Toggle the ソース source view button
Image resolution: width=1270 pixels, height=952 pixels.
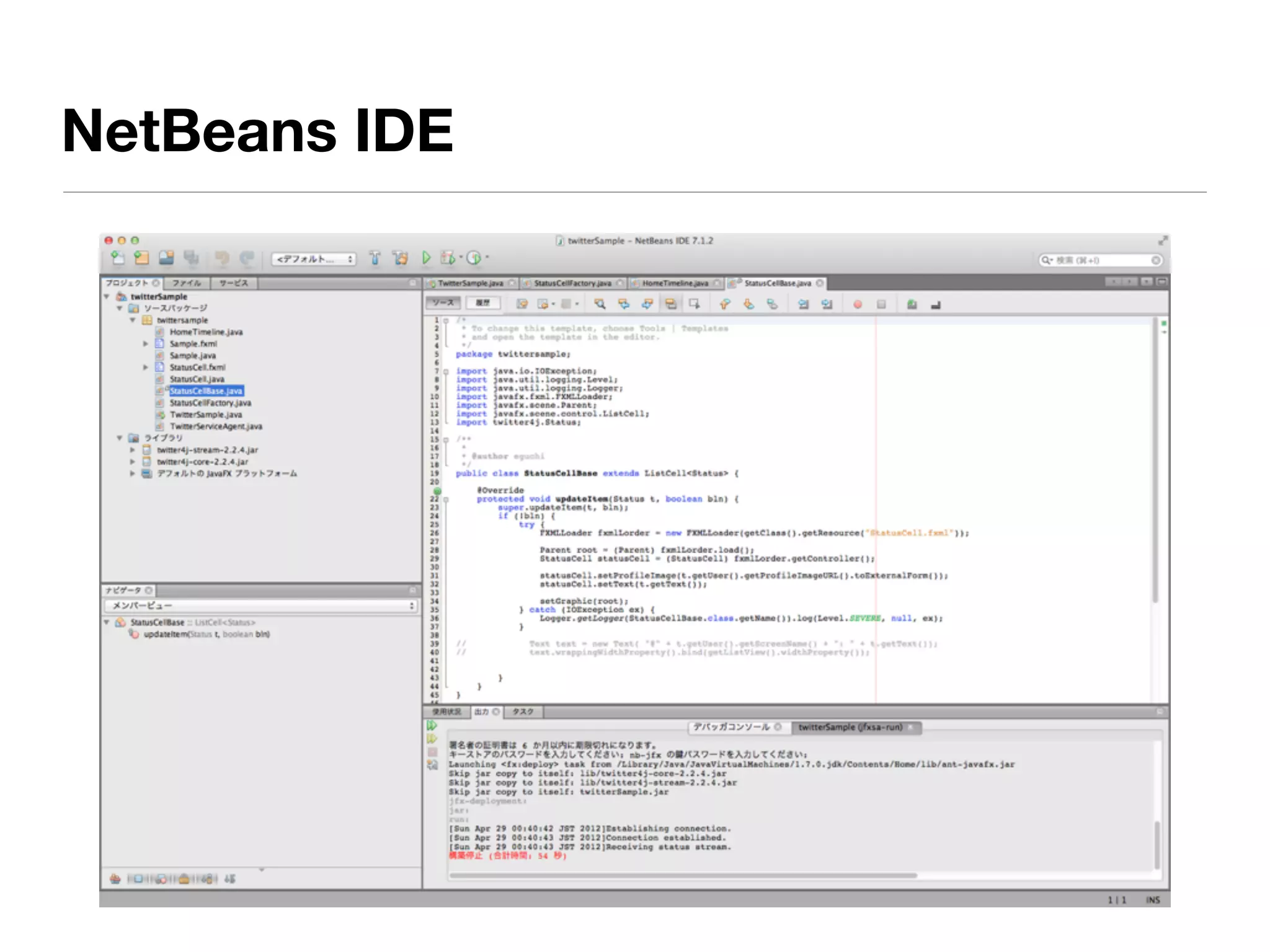click(443, 303)
